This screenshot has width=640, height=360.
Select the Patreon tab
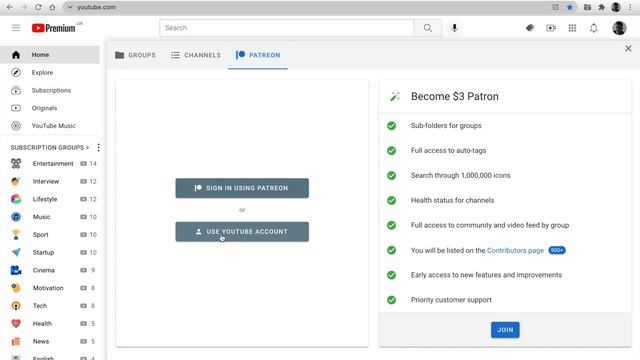pyautogui.click(x=258, y=55)
